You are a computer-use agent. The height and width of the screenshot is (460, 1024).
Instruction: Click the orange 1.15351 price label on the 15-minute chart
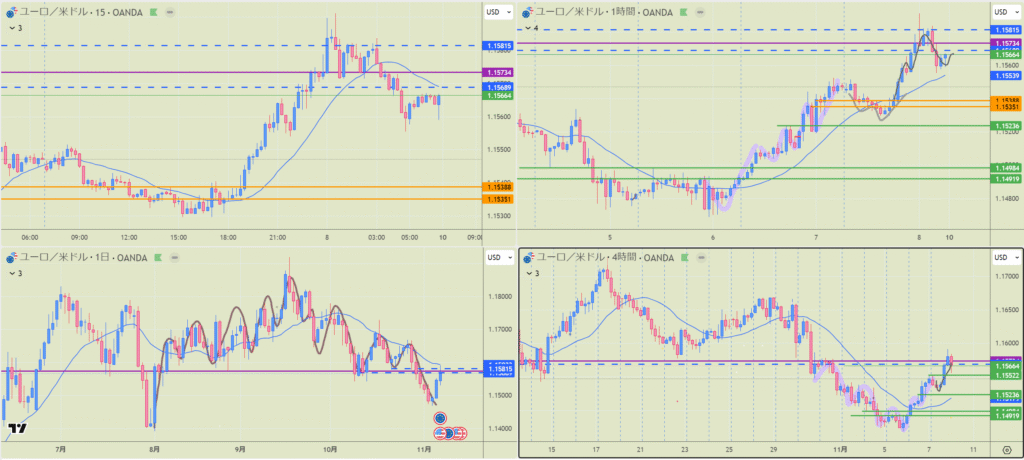[498, 199]
